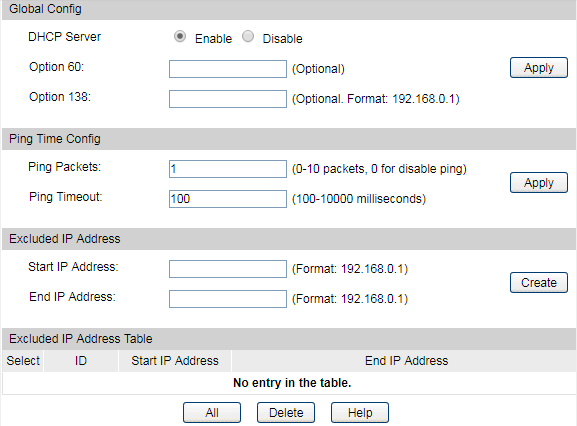Create the excluded IP address entry

pos(539,283)
